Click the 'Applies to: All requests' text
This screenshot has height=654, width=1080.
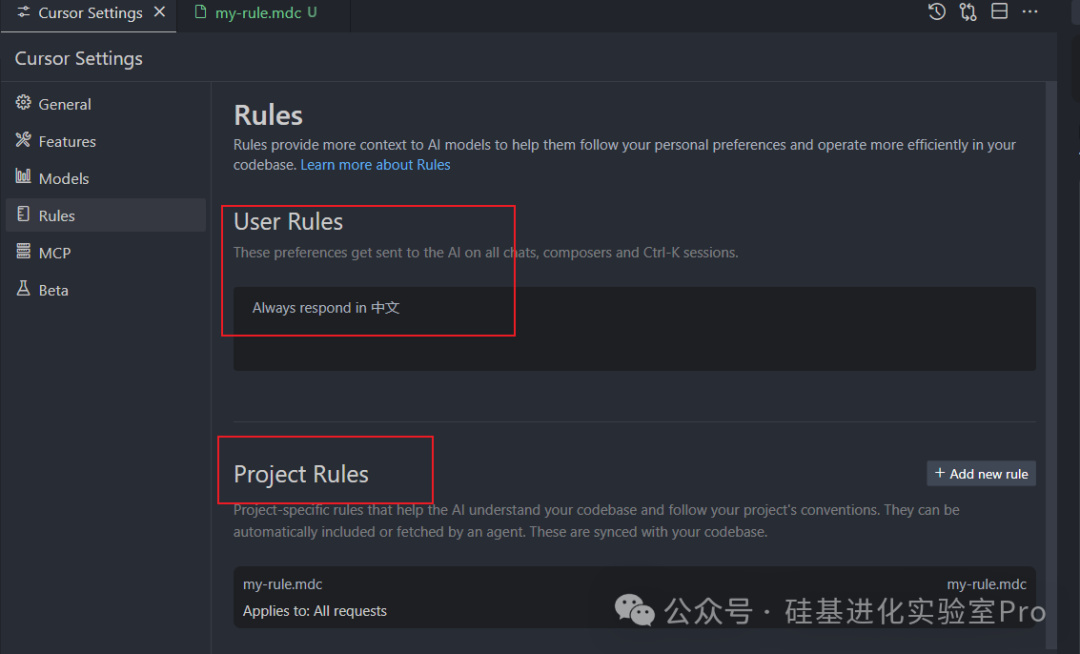[x=315, y=611]
